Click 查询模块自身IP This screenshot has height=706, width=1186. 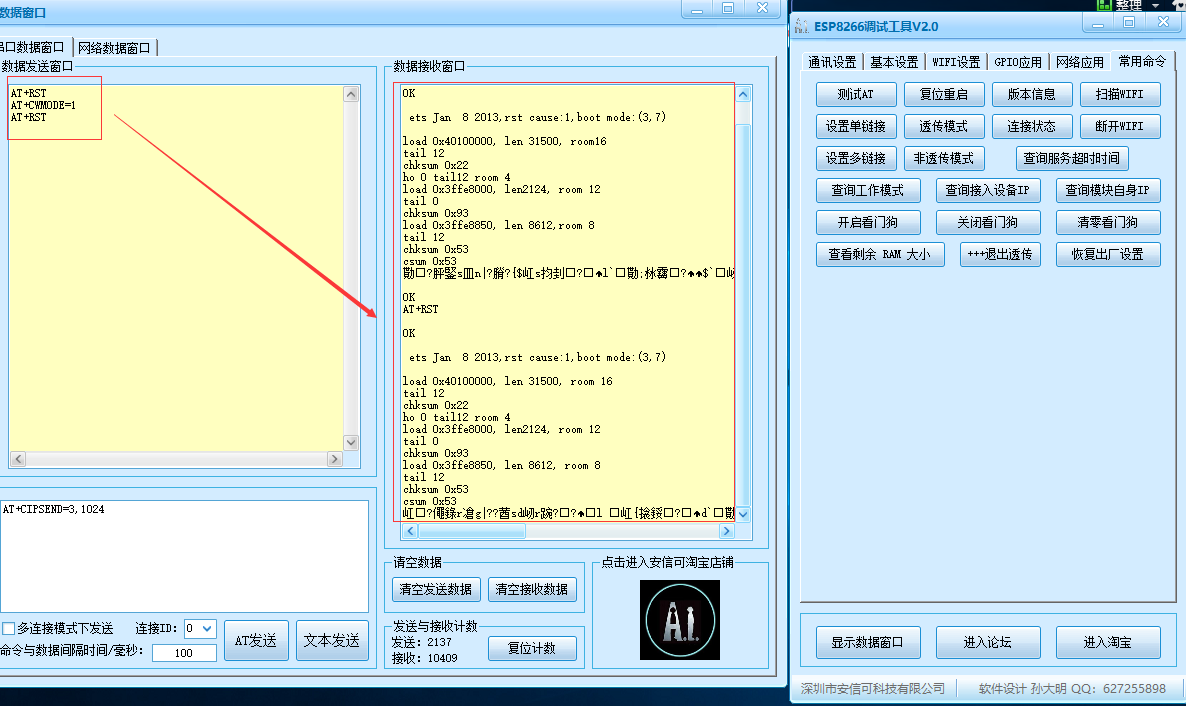1108,190
